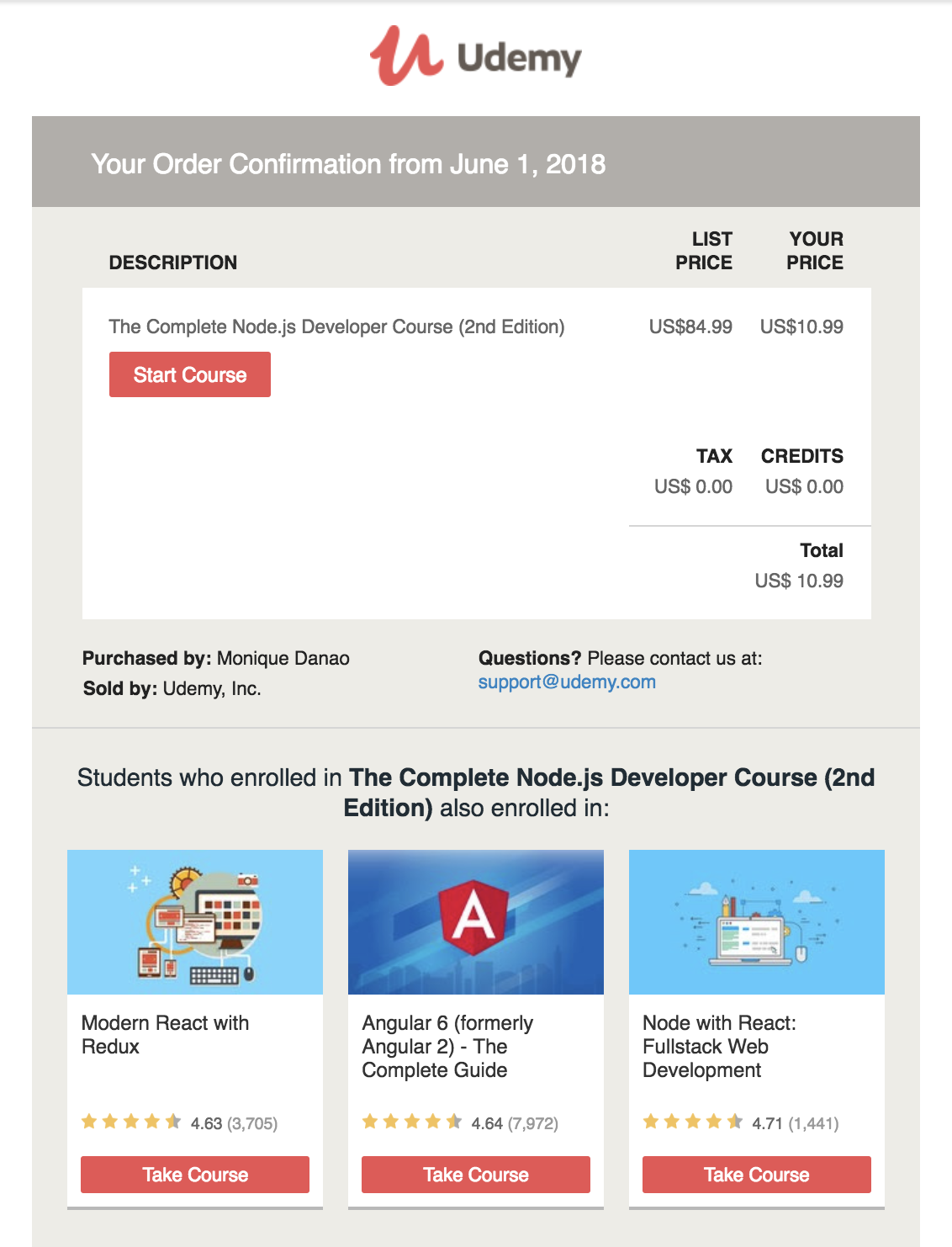Open the Angular 6 course thumbnail
Image resolution: width=952 pixels, height=1247 pixels.
pos(476,922)
